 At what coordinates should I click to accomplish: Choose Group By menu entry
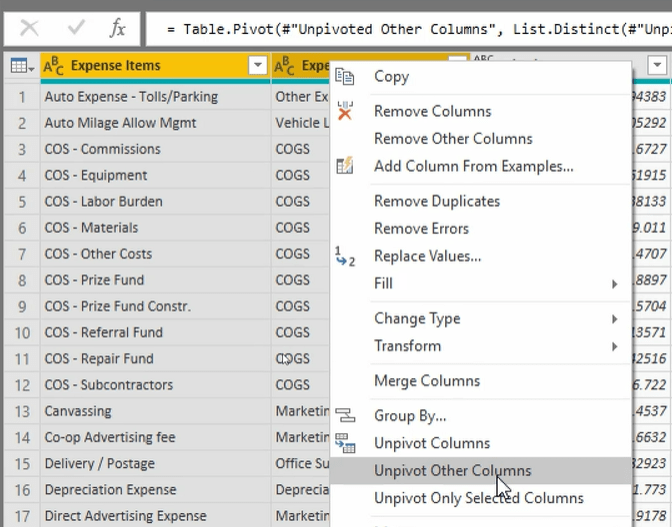[481, 416]
